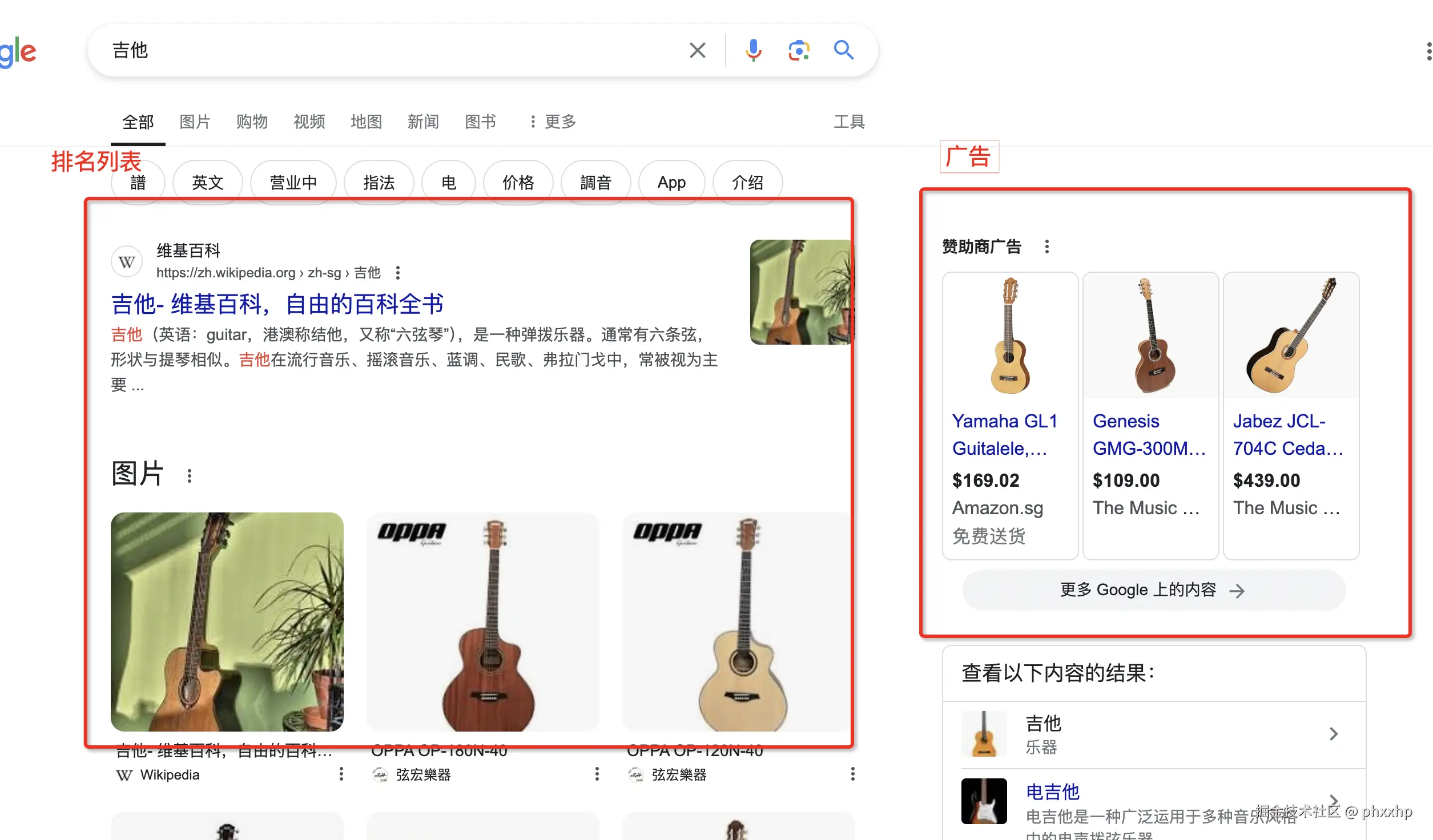The width and height of the screenshot is (1433, 840).
Task: Open 吉他- 维基百科 result title link
Action: pos(277,304)
